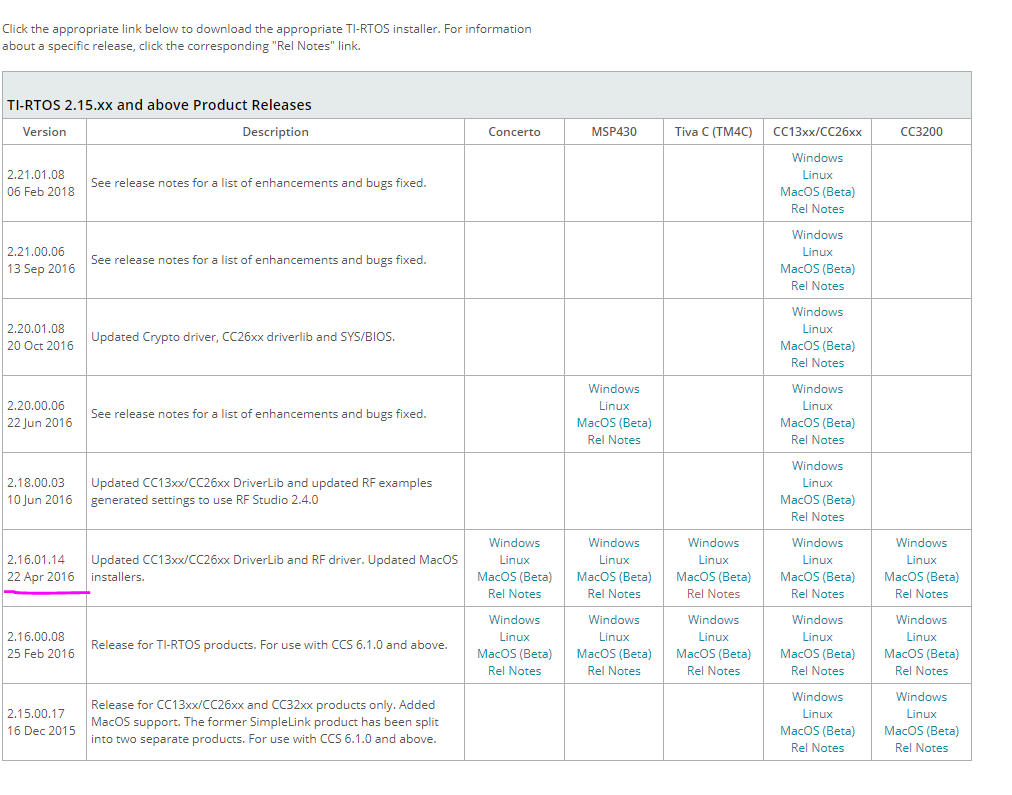Open Linux installer for 2.21.01.08 CC13xx/CC26xx
1012x795 pixels.
pyautogui.click(x=817, y=175)
